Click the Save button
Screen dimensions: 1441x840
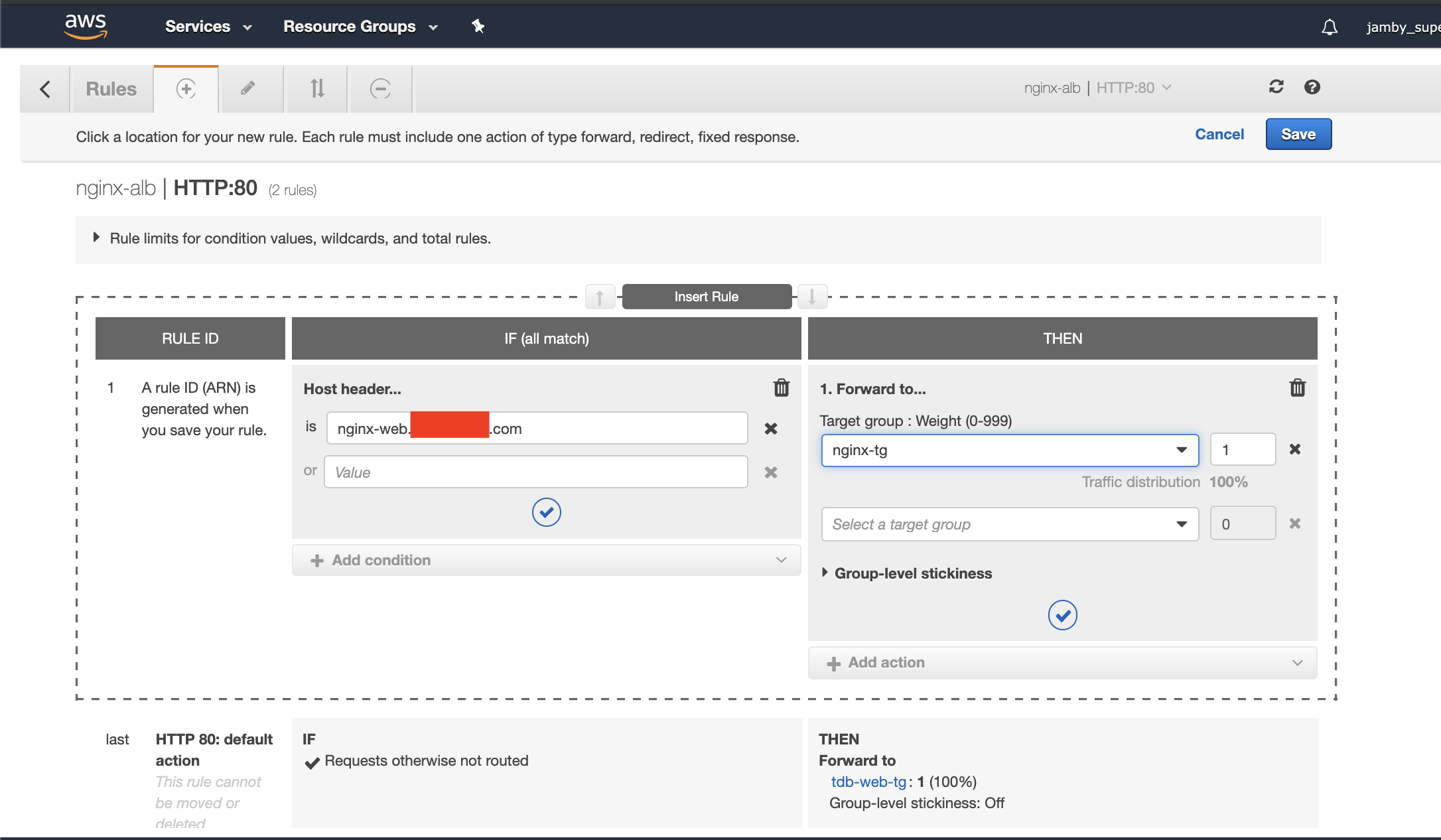click(1298, 134)
